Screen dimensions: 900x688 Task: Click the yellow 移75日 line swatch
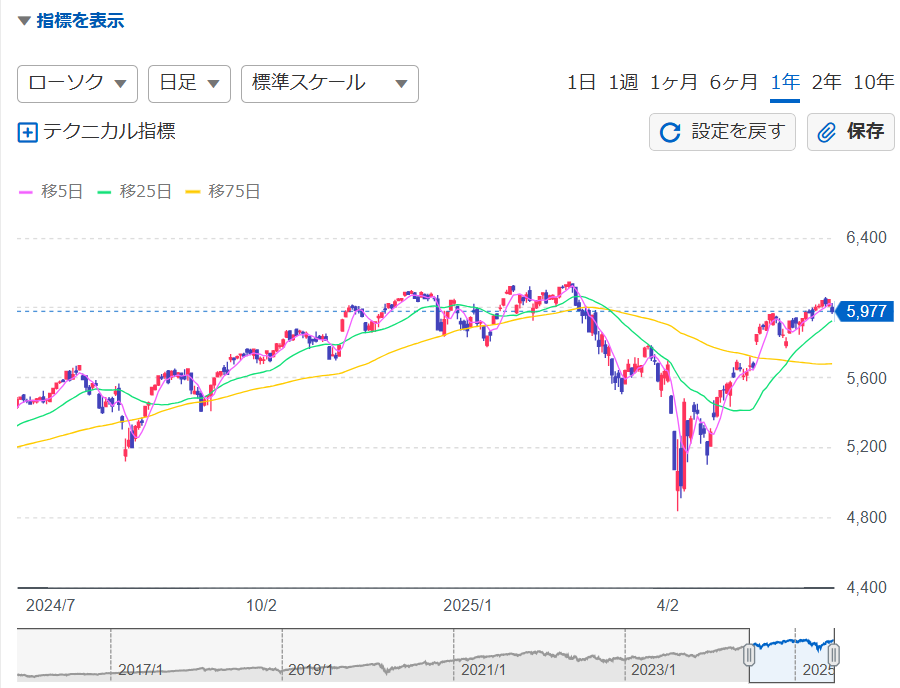(x=192, y=192)
